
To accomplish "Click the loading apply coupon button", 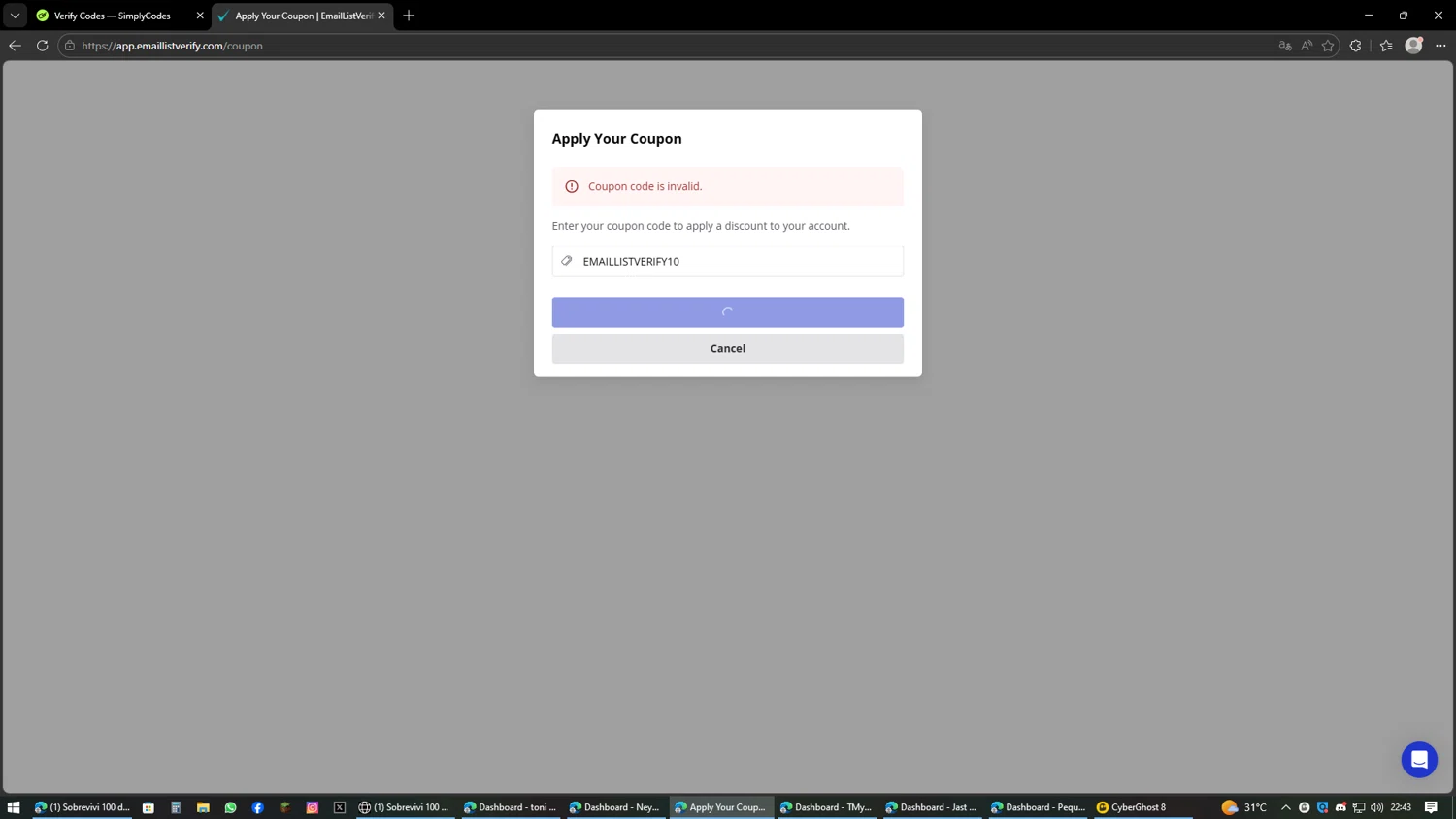I will (727, 312).
